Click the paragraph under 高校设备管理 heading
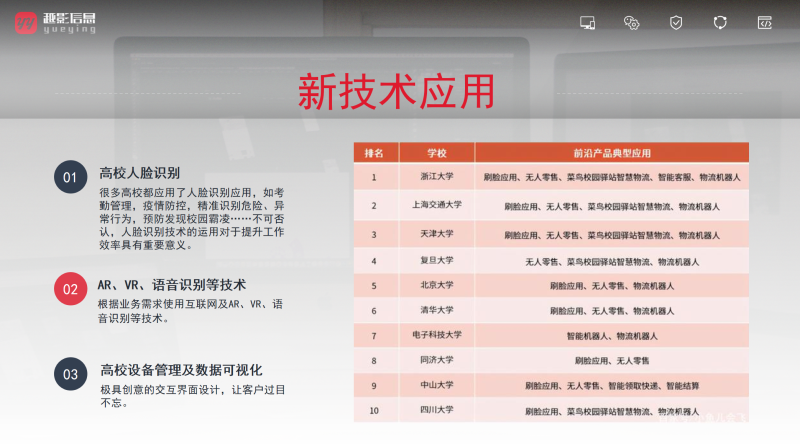The width and height of the screenshot is (800, 447). pyautogui.click(x=193, y=396)
